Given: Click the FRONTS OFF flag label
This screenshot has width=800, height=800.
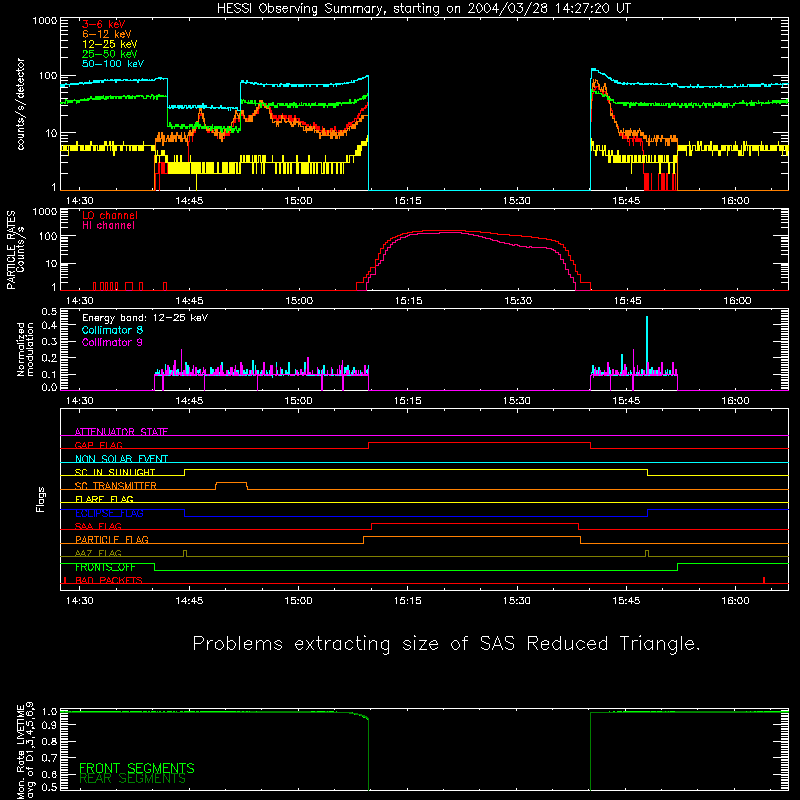Looking at the screenshot, I should [105, 567].
